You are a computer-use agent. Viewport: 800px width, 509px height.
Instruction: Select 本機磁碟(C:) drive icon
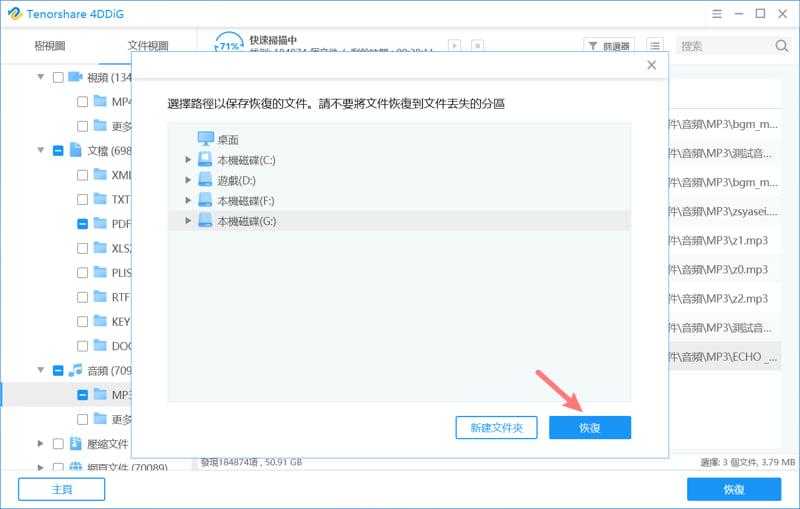pos(205,160)
